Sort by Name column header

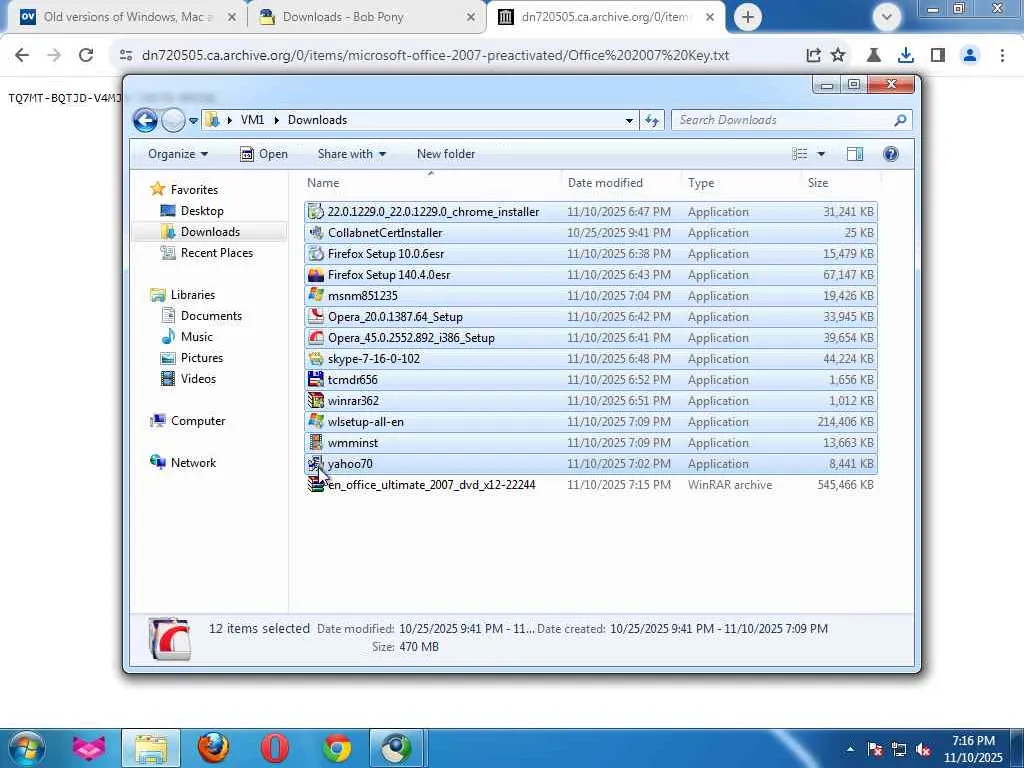430,183
